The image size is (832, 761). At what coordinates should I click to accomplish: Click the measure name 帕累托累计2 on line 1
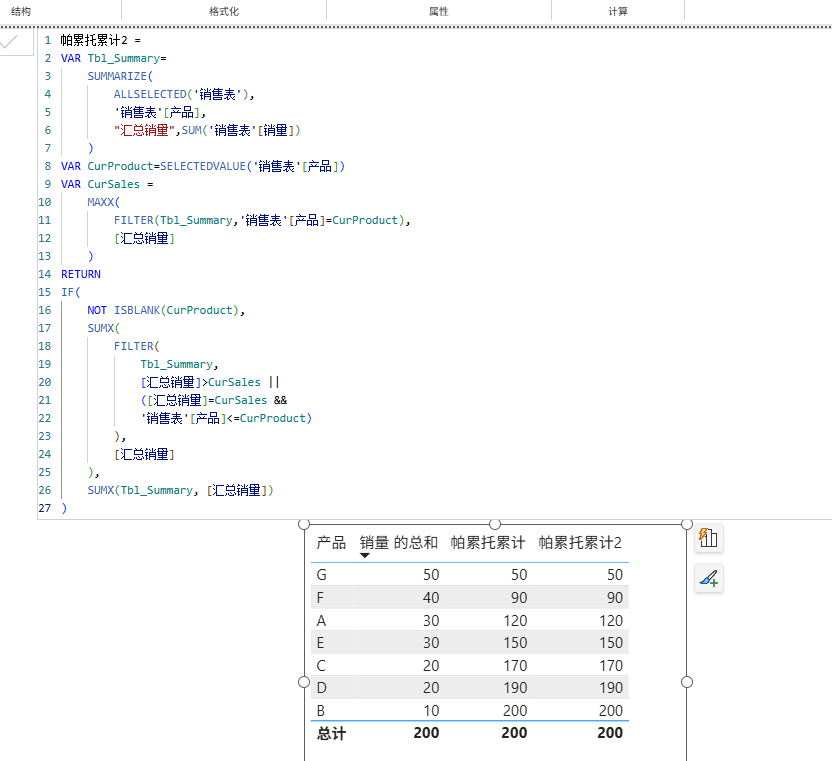[94, 40]
